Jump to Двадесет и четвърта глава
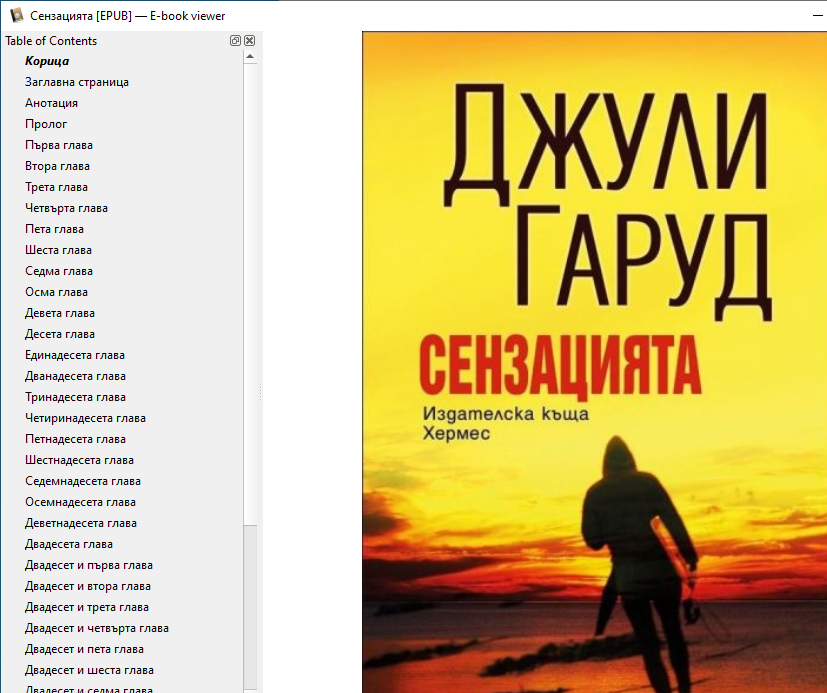Image resolution: width=827 pixels, height=693 pixels. [97, 628]
